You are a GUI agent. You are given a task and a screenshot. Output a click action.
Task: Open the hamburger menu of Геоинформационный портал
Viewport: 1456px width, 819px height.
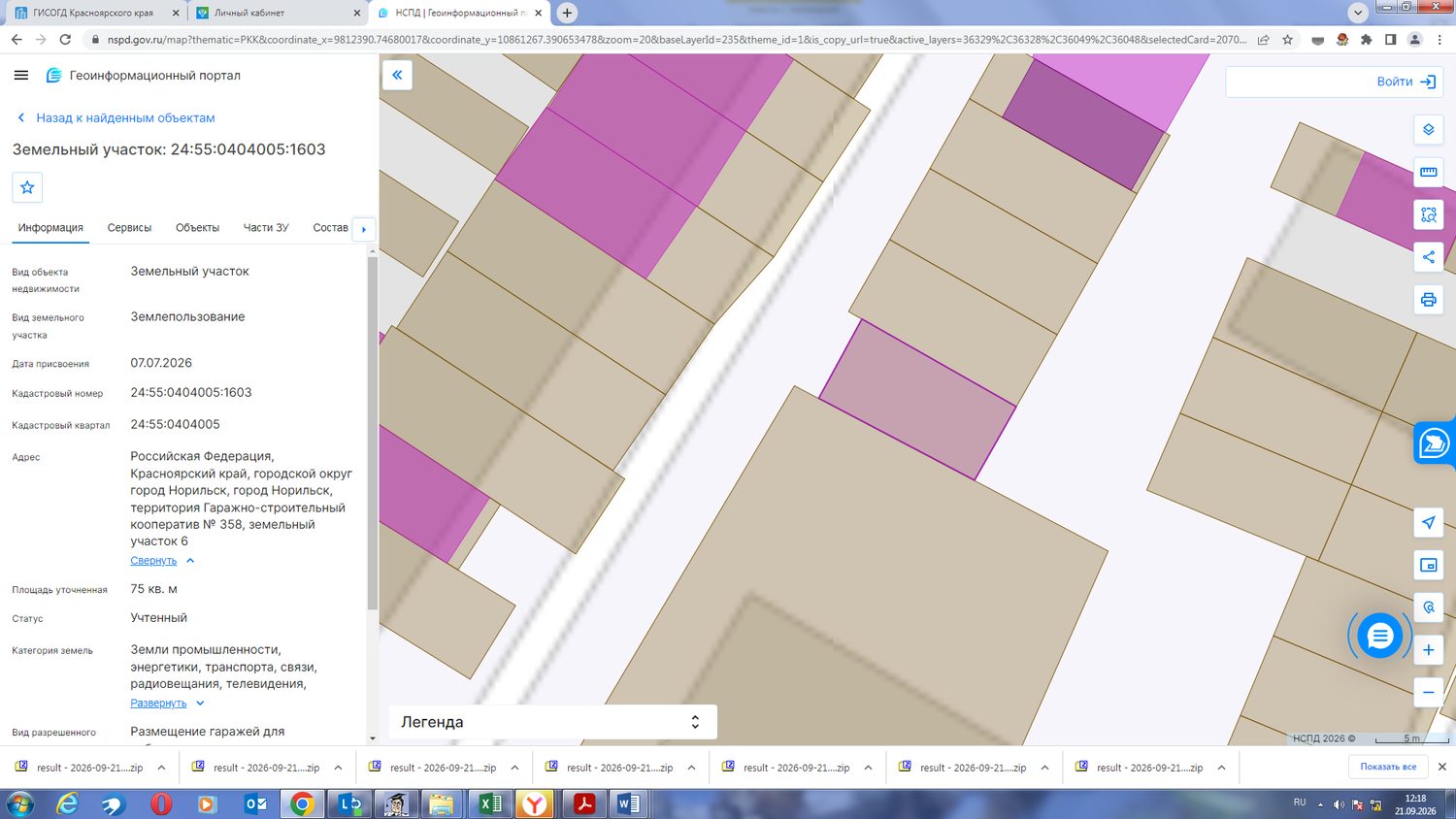click(21, 75)
